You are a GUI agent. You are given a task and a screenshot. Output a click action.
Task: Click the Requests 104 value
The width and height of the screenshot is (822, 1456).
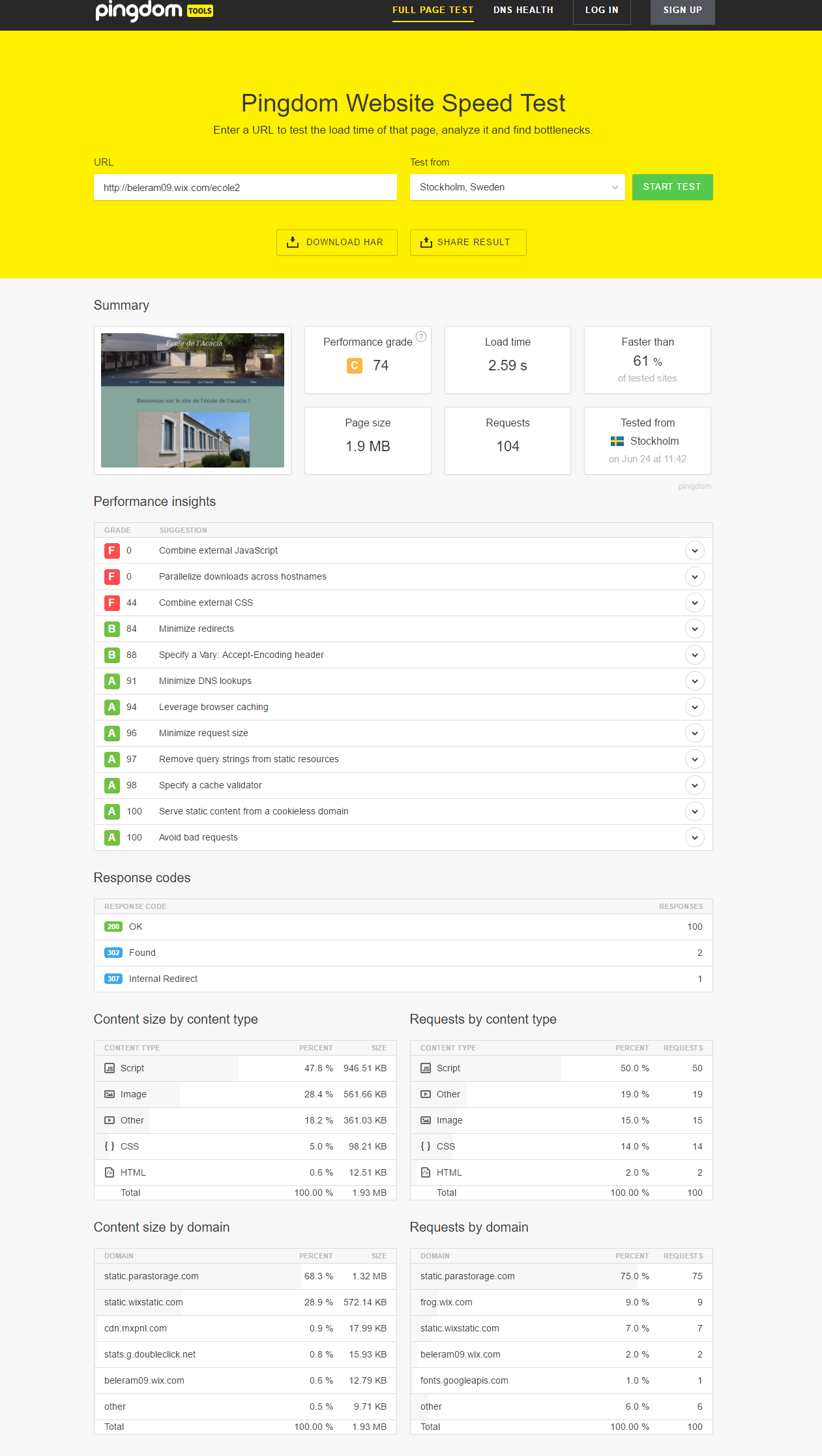coord(508,447)
